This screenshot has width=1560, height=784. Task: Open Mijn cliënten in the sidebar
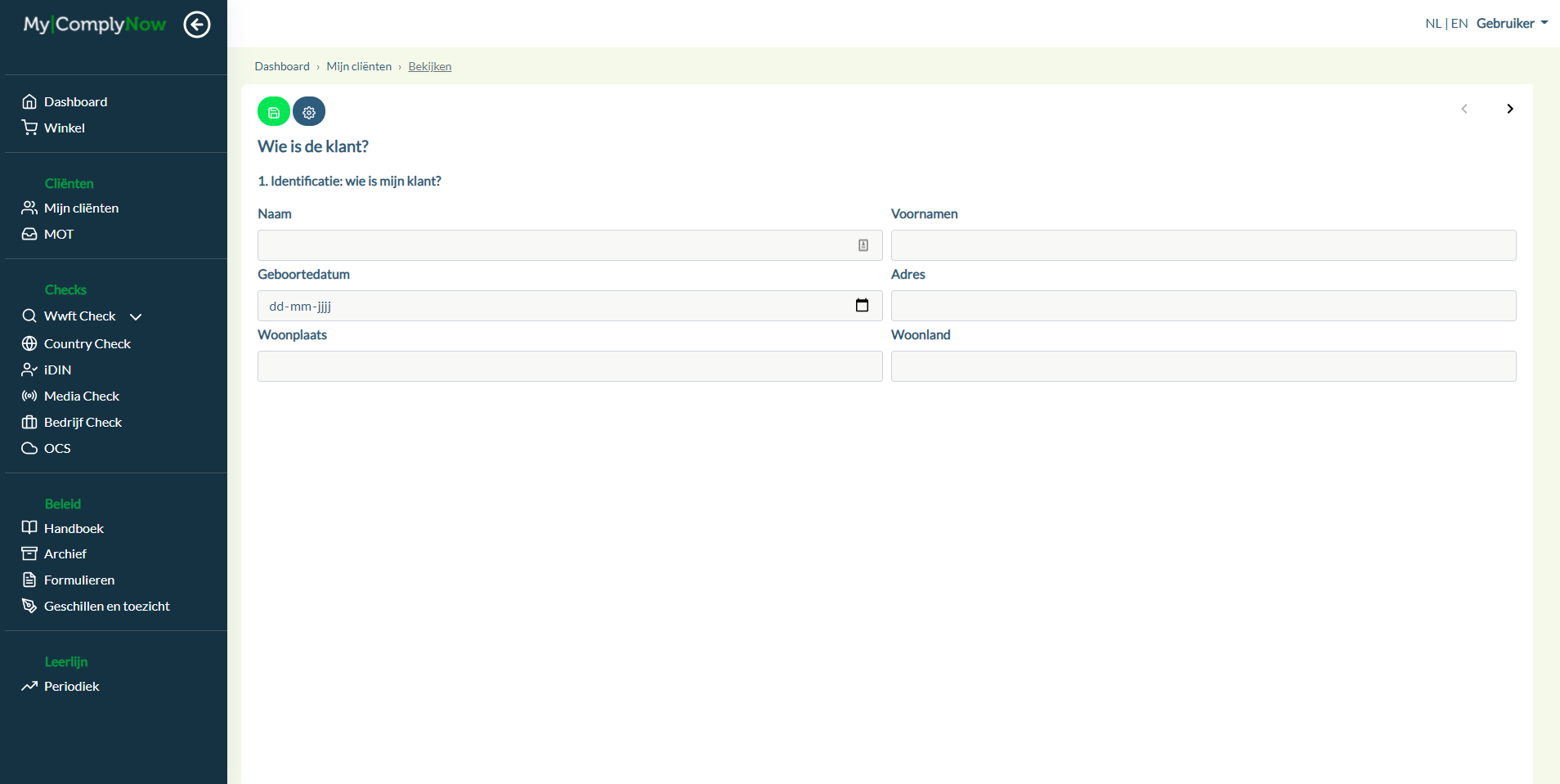(x=81, y=208)
